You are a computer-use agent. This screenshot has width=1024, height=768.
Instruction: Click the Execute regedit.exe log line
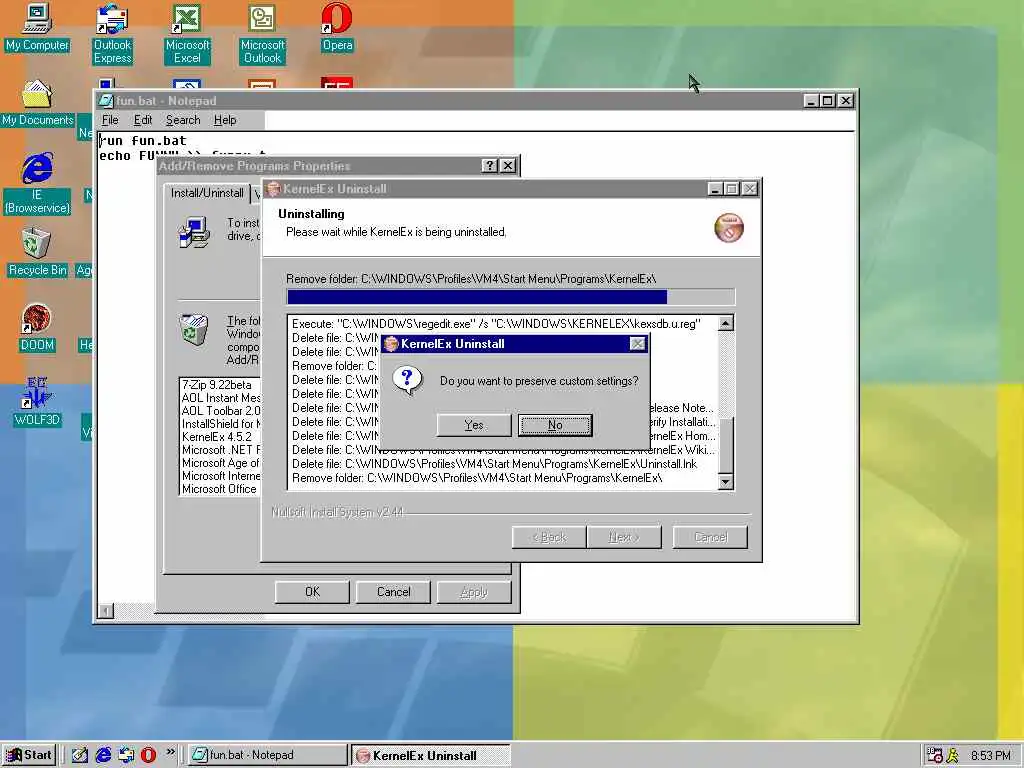click(x=496, y=323)
